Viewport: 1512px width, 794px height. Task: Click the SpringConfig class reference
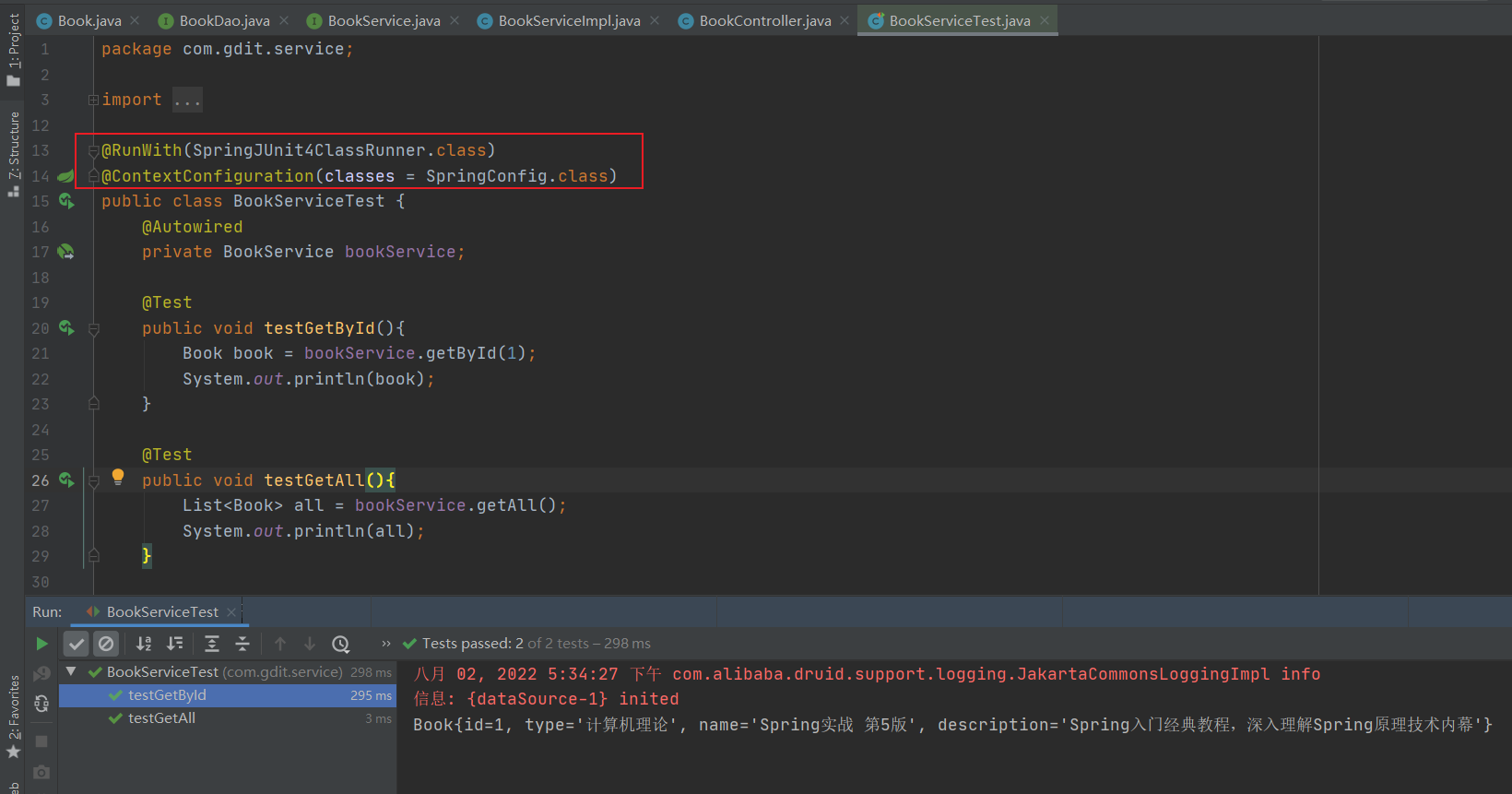point(487,176)
